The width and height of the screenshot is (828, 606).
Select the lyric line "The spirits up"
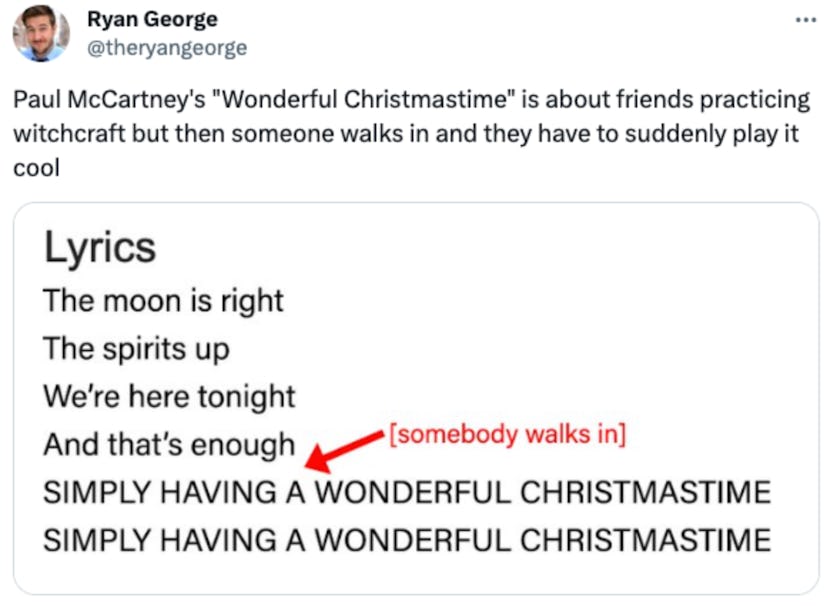click(x=136, y=348)
